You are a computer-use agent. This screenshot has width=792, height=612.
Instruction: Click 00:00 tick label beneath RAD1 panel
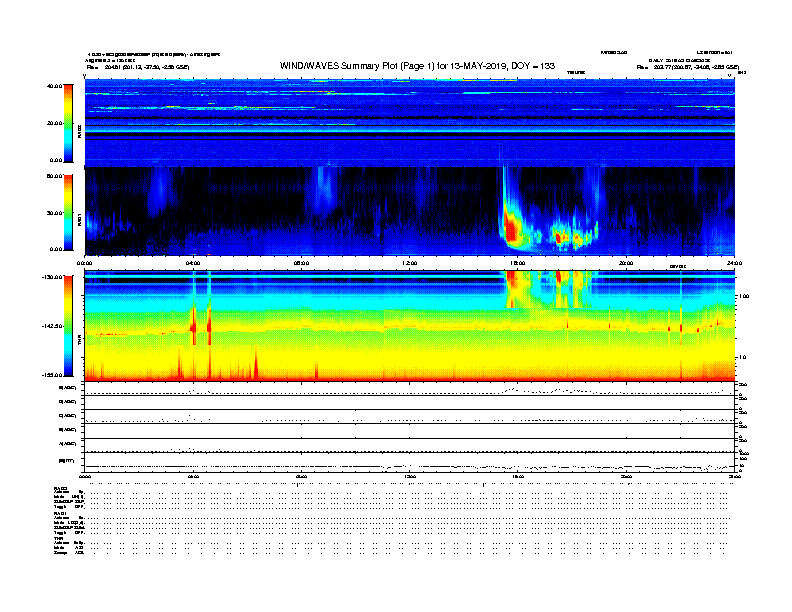tap(84, 263)
